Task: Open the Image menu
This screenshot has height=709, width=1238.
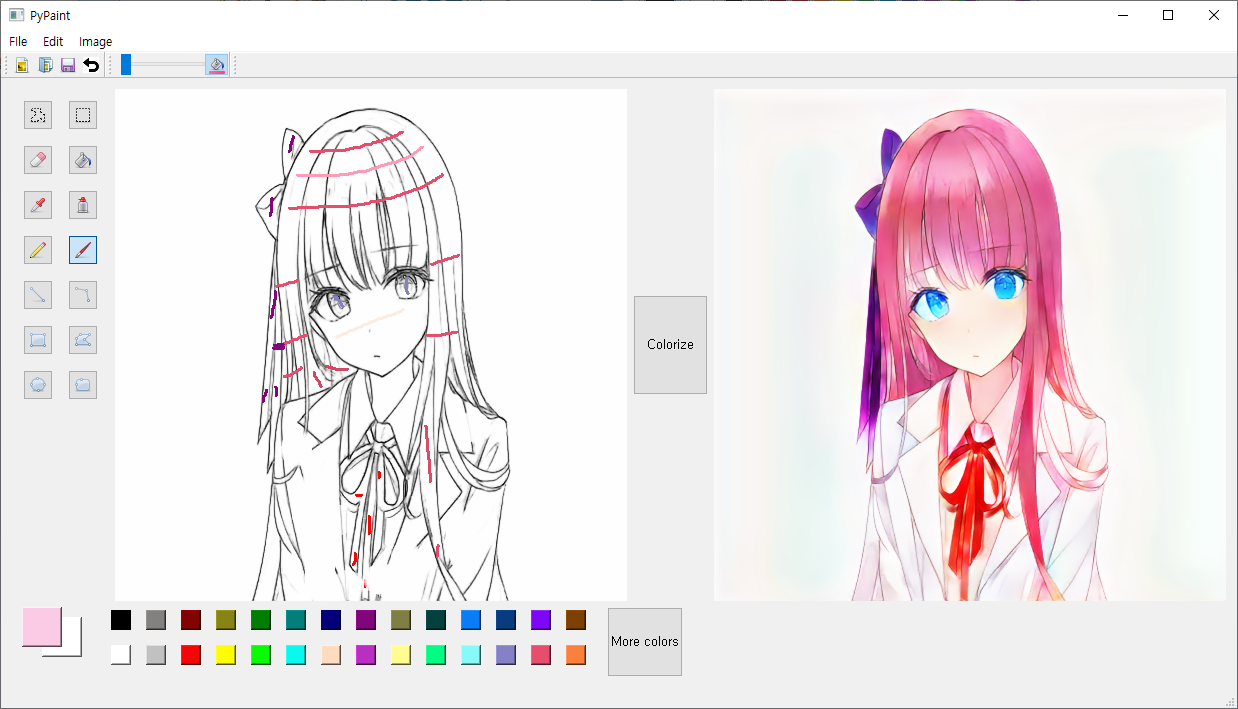Action: point(96,42)
